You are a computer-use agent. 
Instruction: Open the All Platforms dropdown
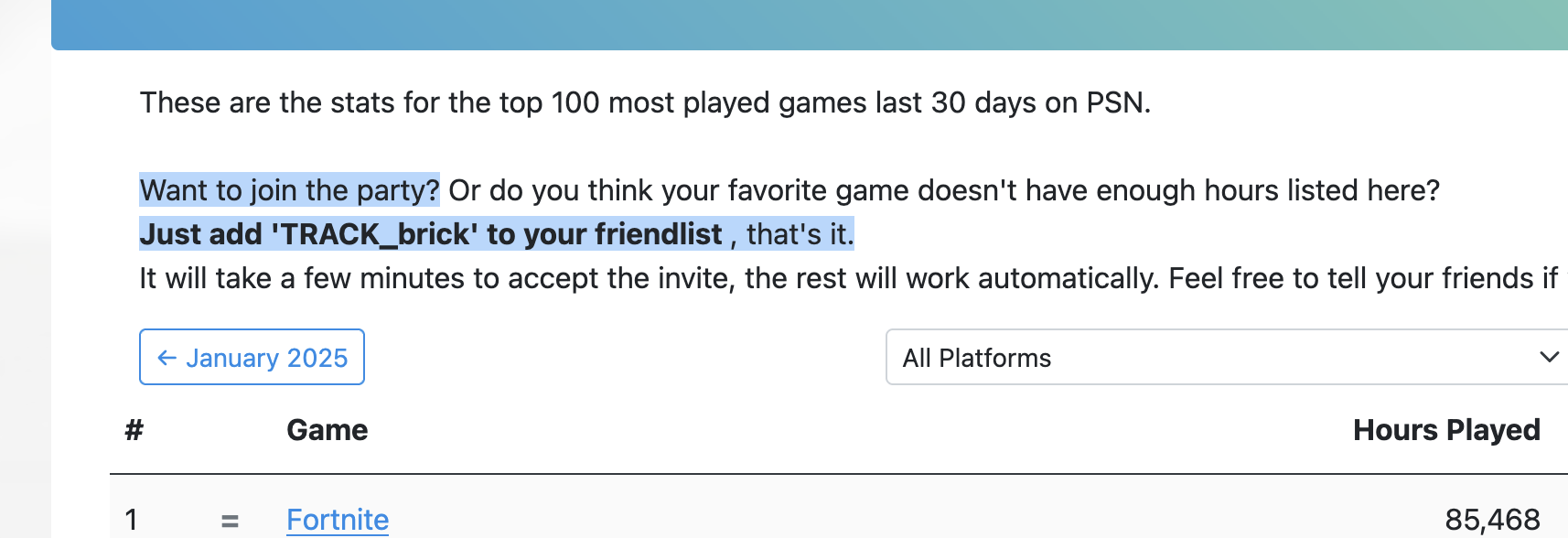[x=1226, y=358]
